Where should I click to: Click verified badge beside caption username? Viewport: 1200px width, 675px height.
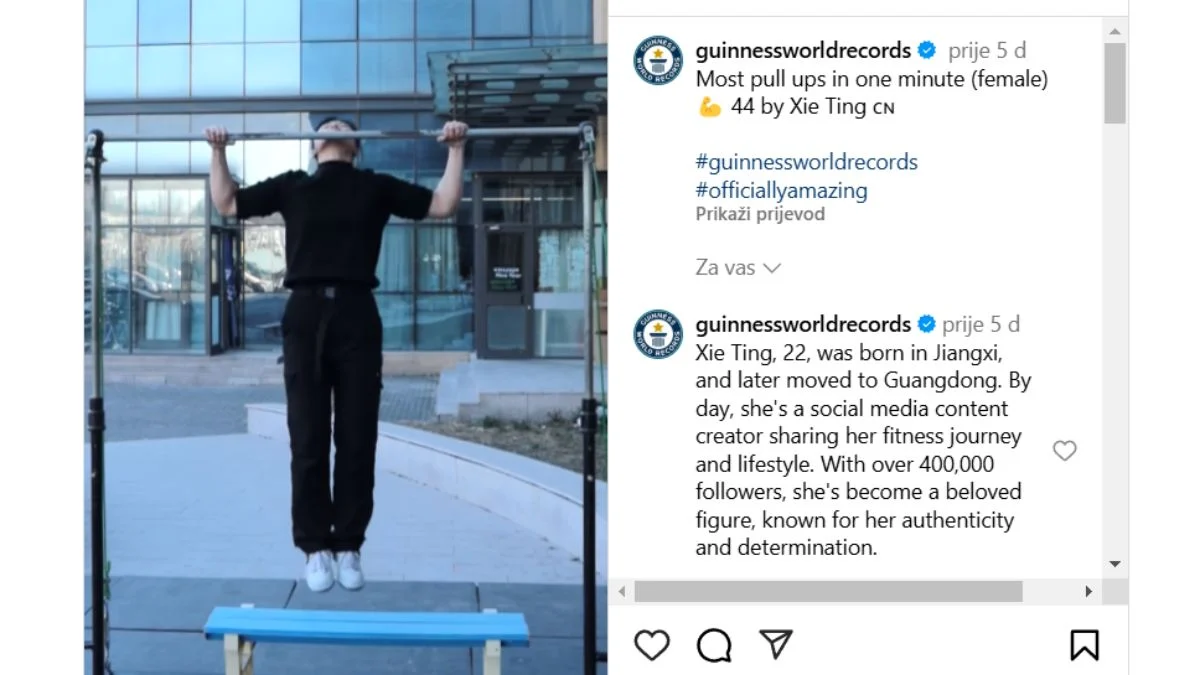tap(927, 50)
